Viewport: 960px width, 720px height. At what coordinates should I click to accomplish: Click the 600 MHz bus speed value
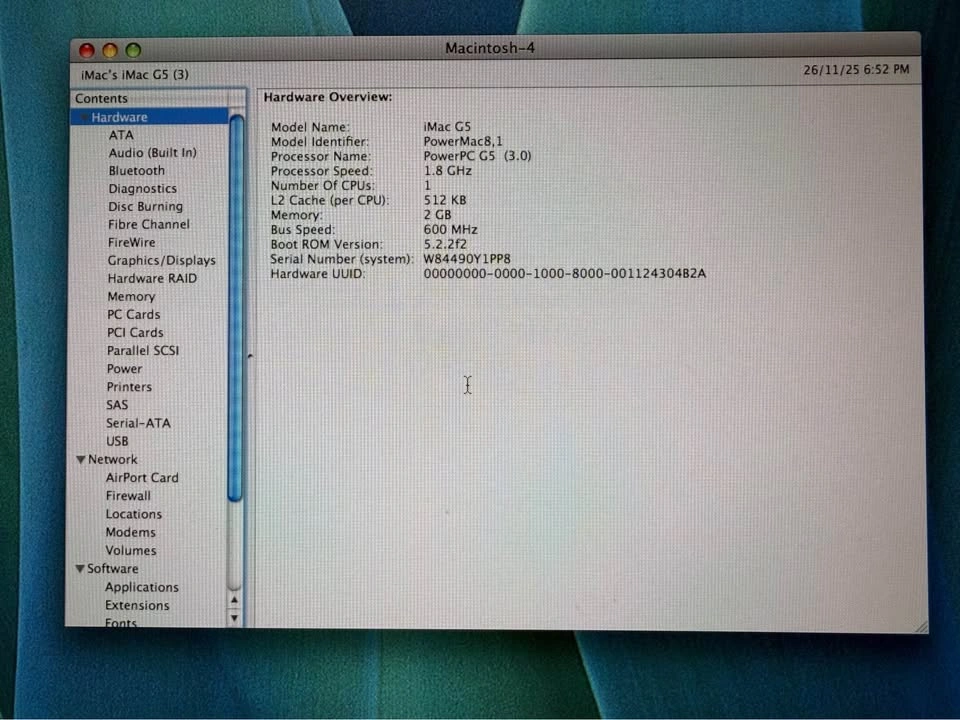pos(451,230)
